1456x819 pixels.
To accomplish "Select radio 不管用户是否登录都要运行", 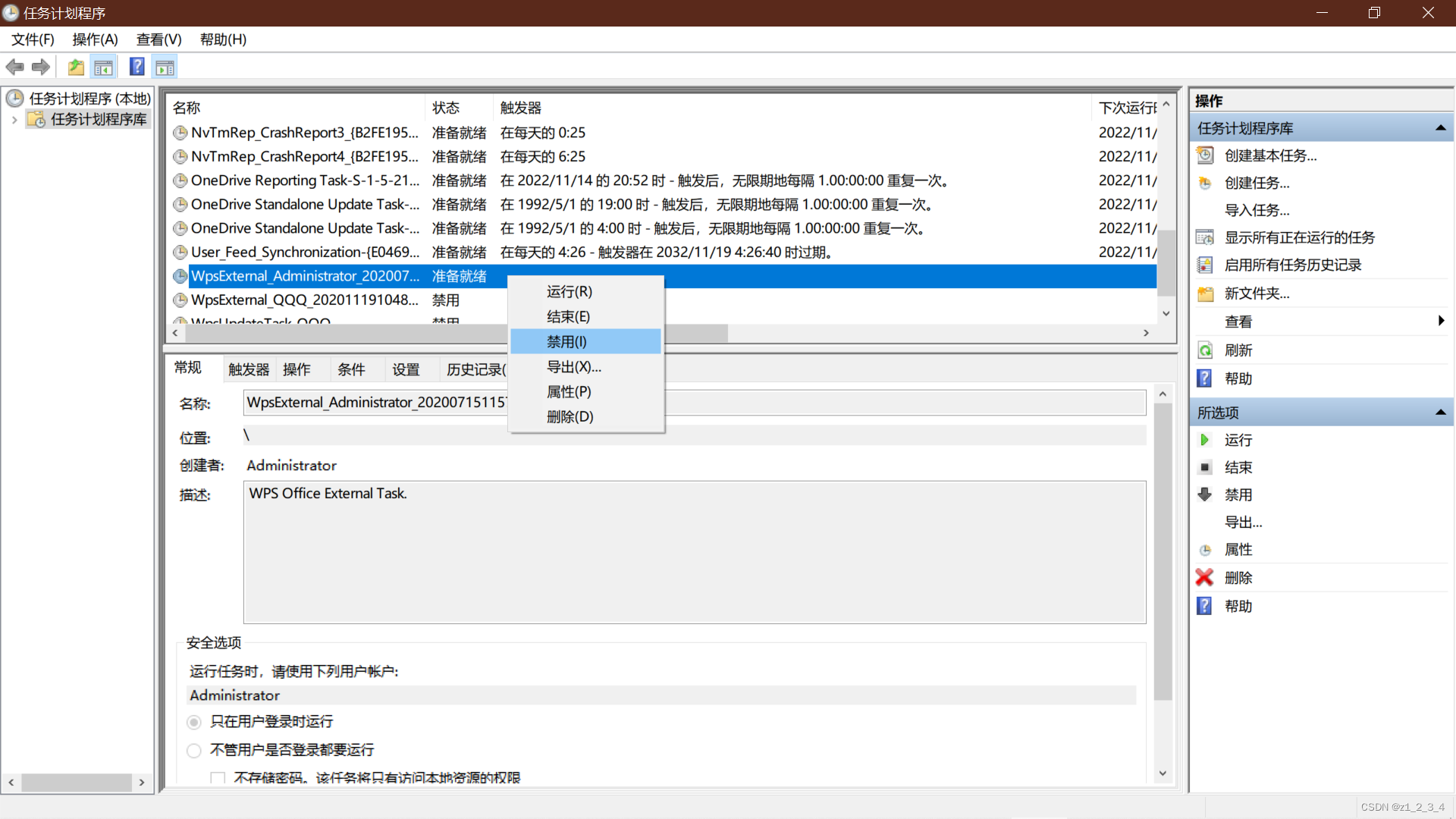I will [x=194, y=750].
